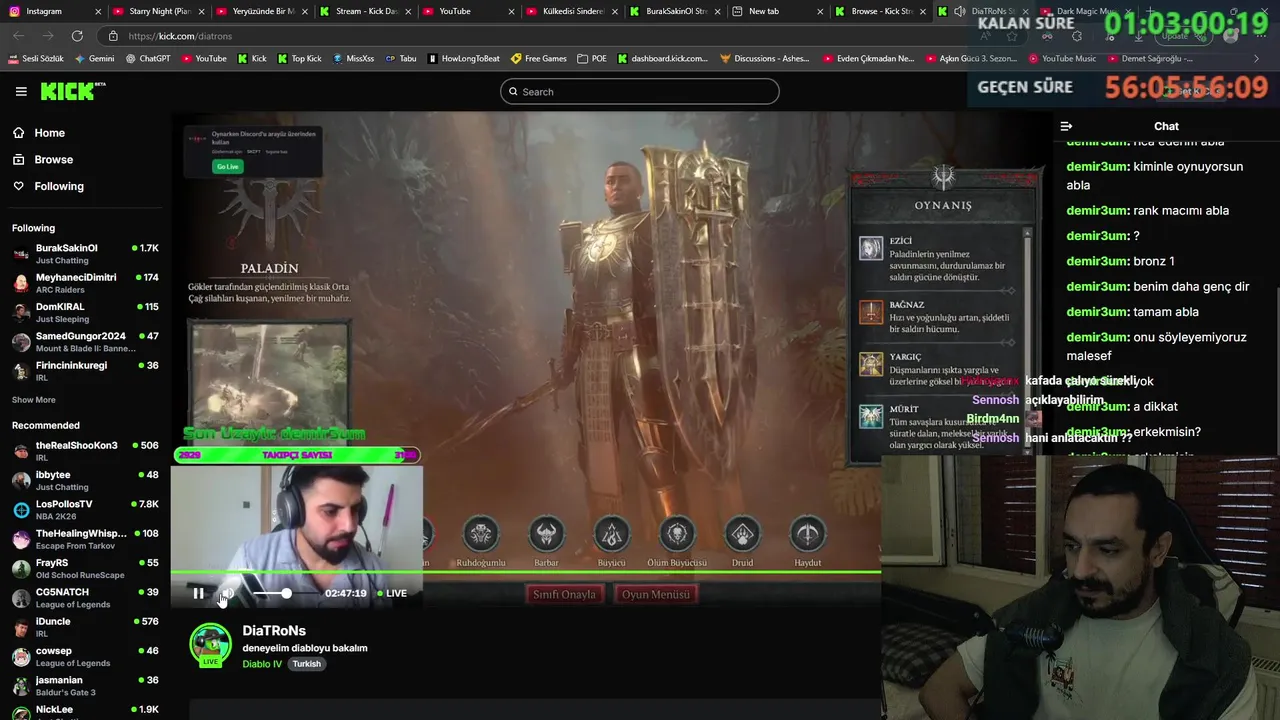Open BurakSakinOl channel in Following
The width and height of the screenshot is (1280, 720).
[x=85, y=253]
